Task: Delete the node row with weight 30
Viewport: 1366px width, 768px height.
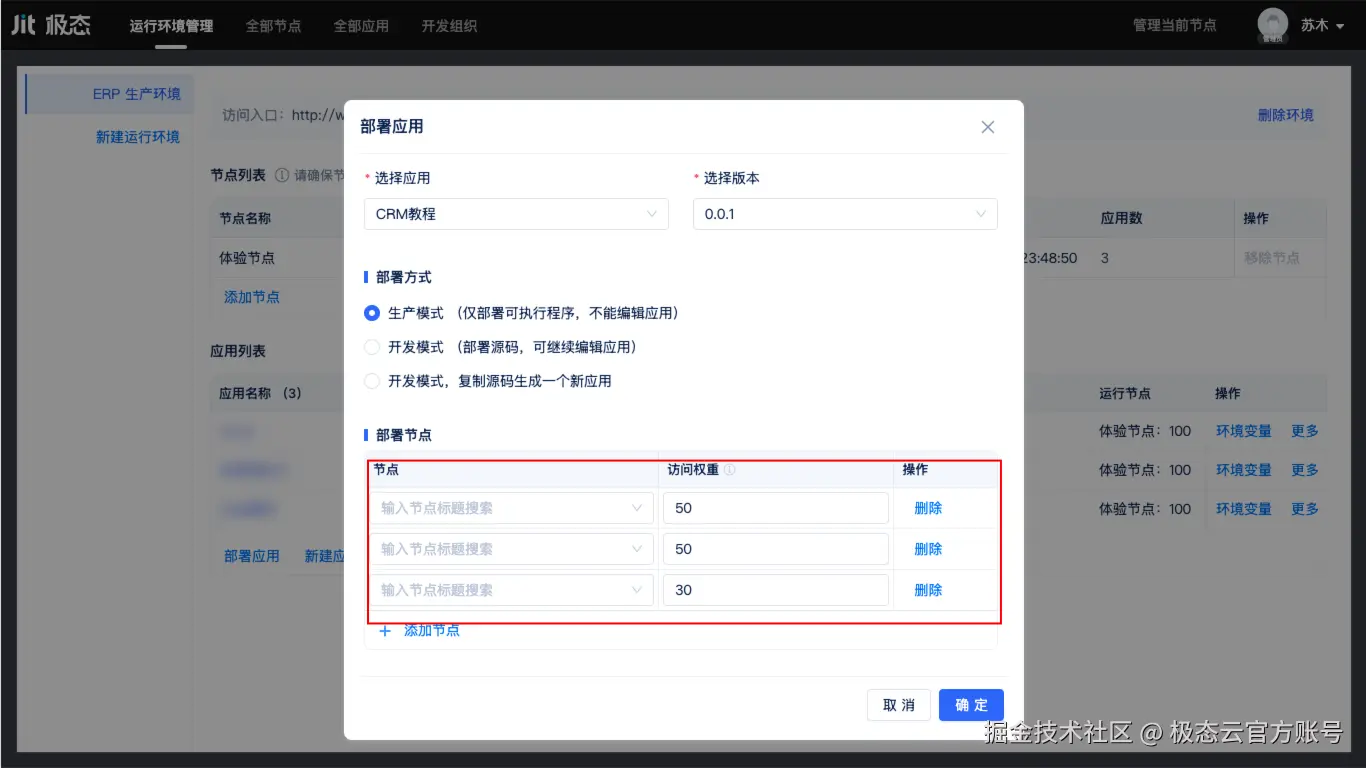Action: click(x=928, y=590)
